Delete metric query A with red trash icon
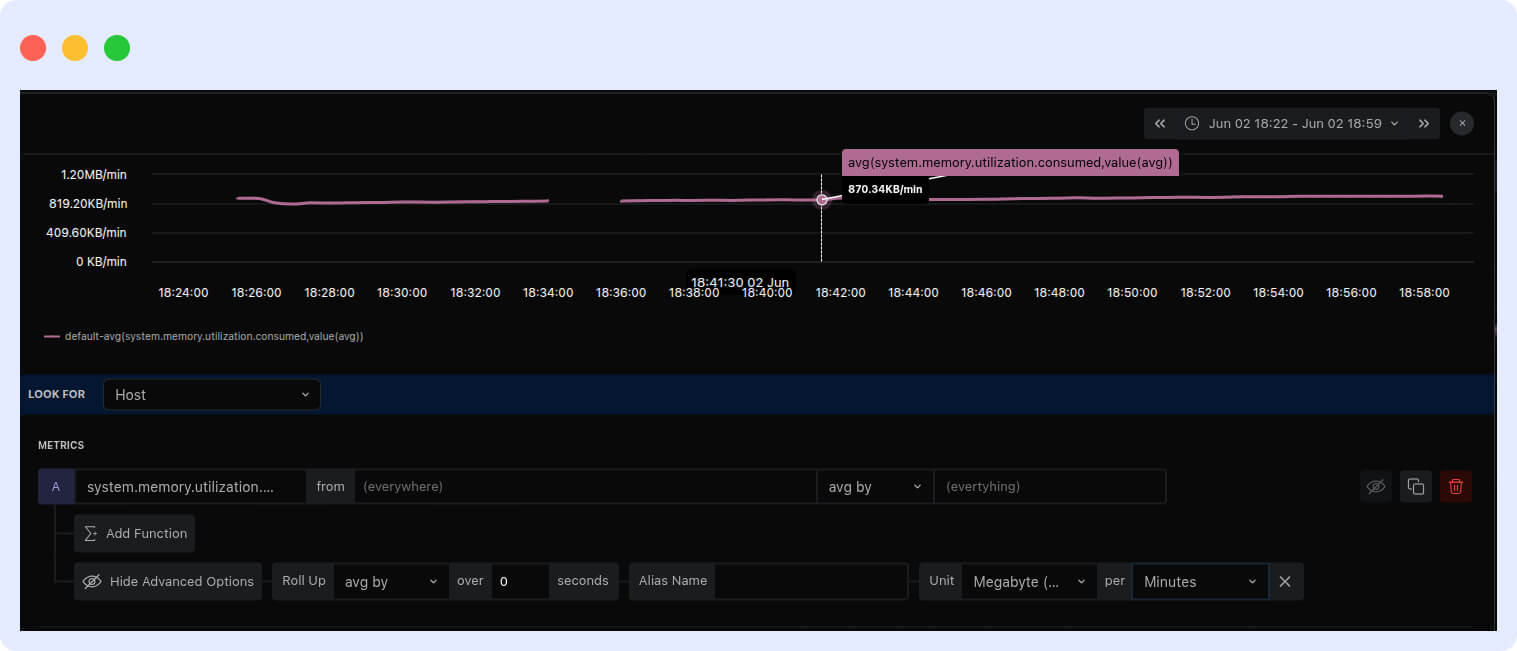 1455,487
